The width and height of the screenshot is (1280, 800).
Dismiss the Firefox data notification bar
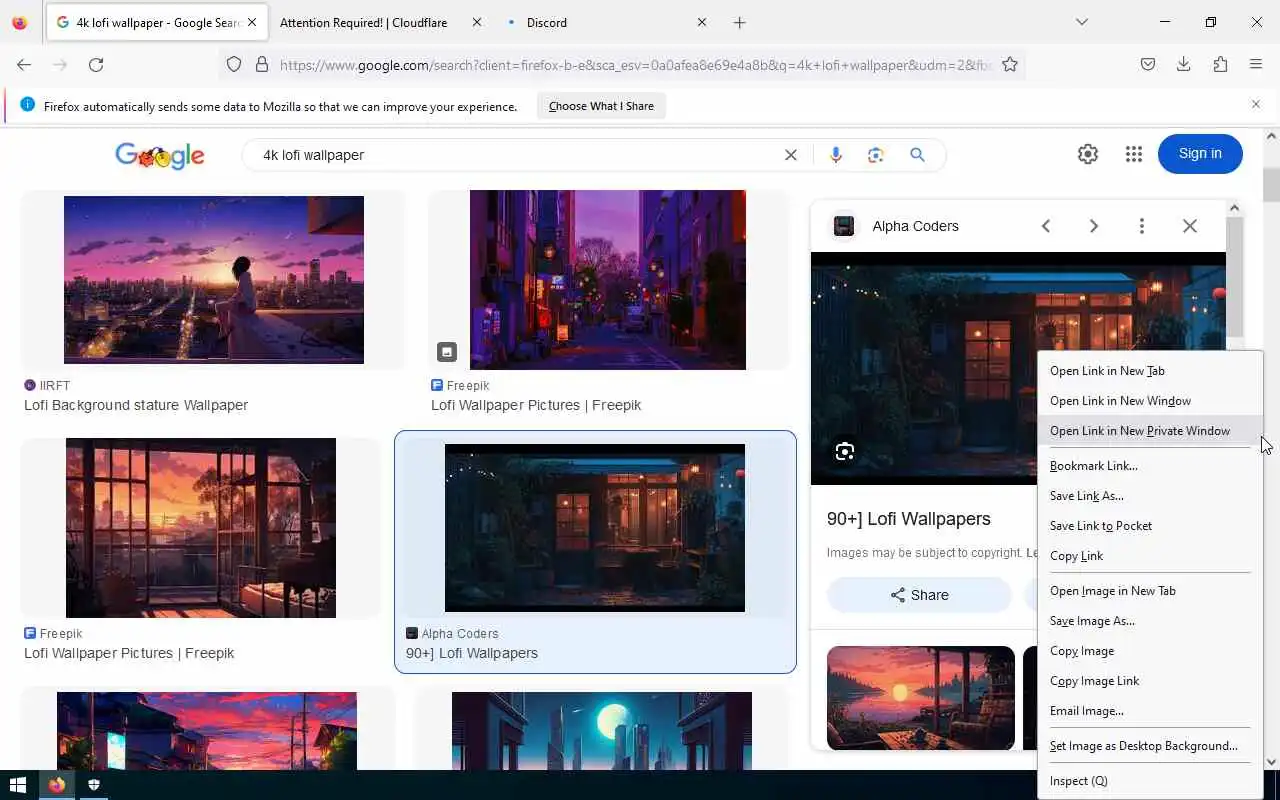(x=1256, y=104)
